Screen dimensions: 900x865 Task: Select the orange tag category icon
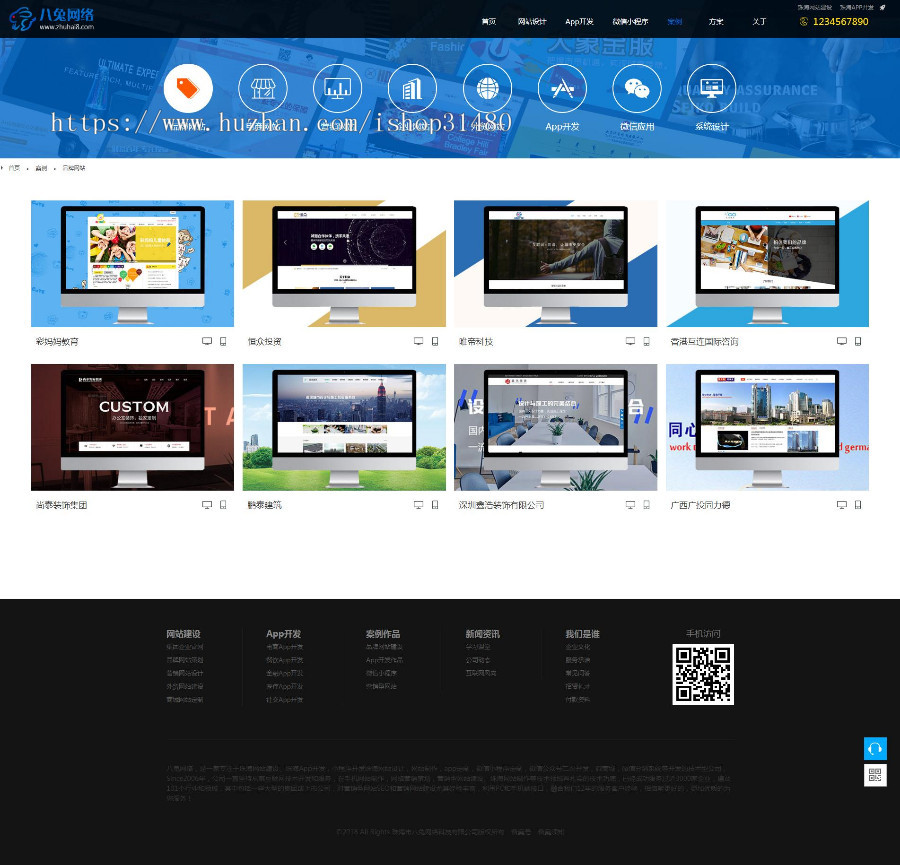(x=188, y=88)
